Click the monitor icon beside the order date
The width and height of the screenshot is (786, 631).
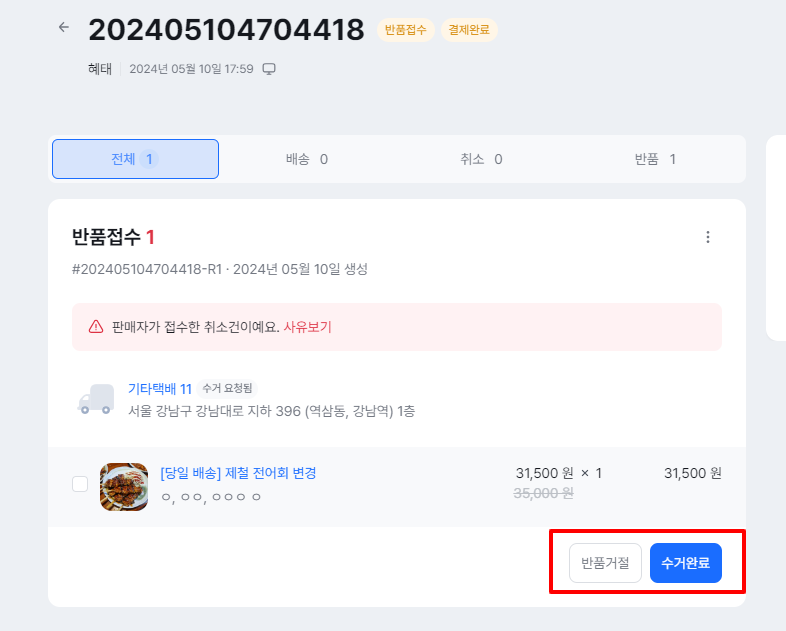269,69
